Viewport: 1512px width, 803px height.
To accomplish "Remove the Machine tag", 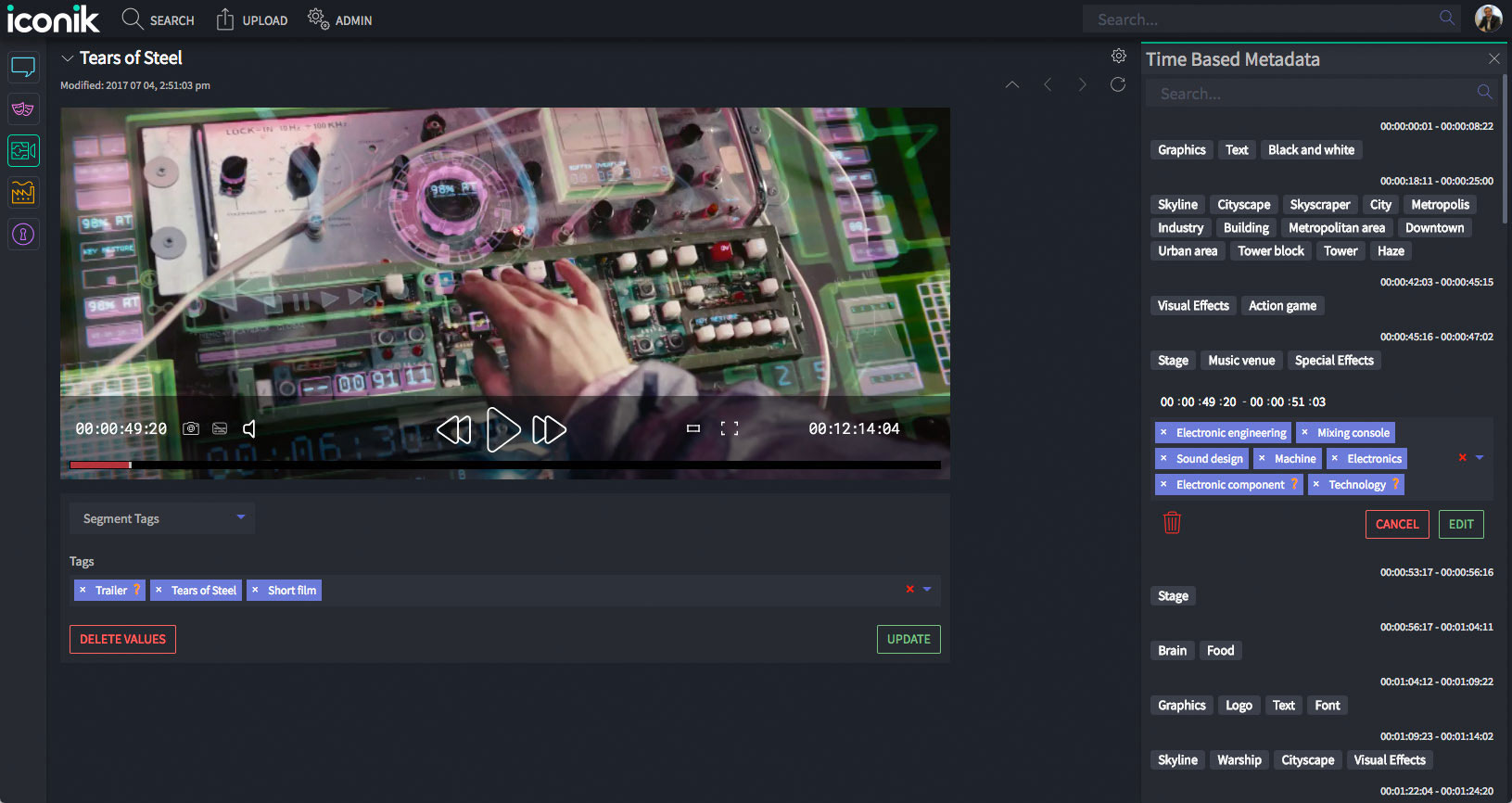I will pos(1262,458).
